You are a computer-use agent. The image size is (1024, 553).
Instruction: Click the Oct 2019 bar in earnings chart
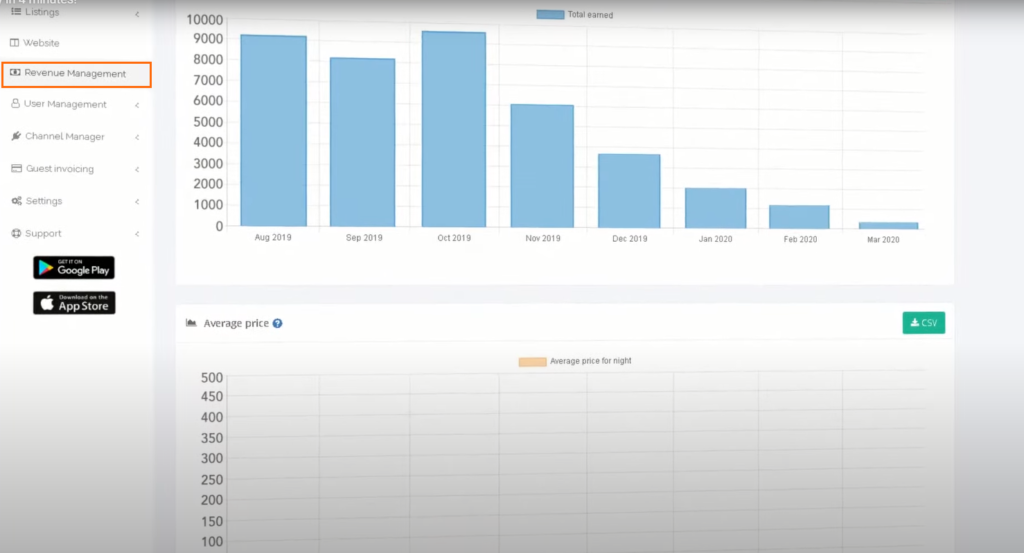click(x=453, y=128)
